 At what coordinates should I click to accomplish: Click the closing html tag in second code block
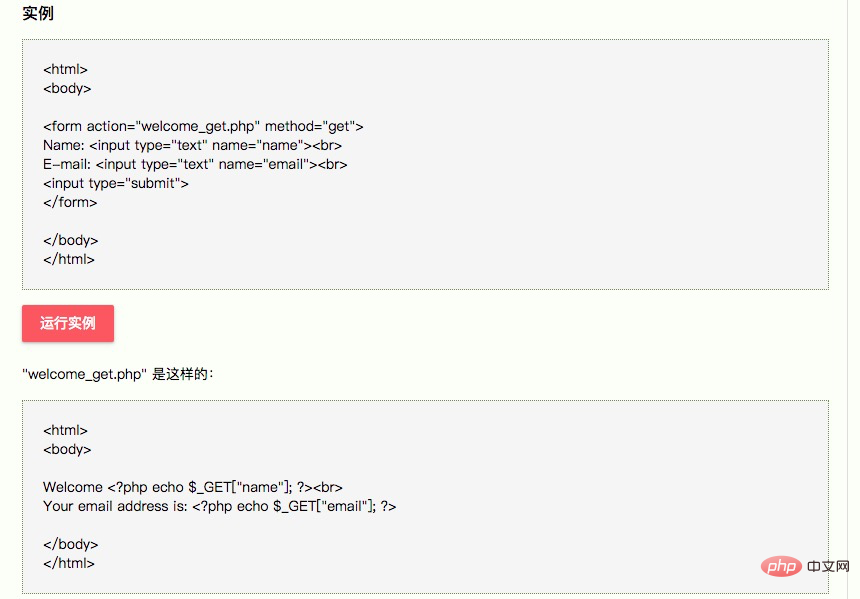click(x=69, y=563)
